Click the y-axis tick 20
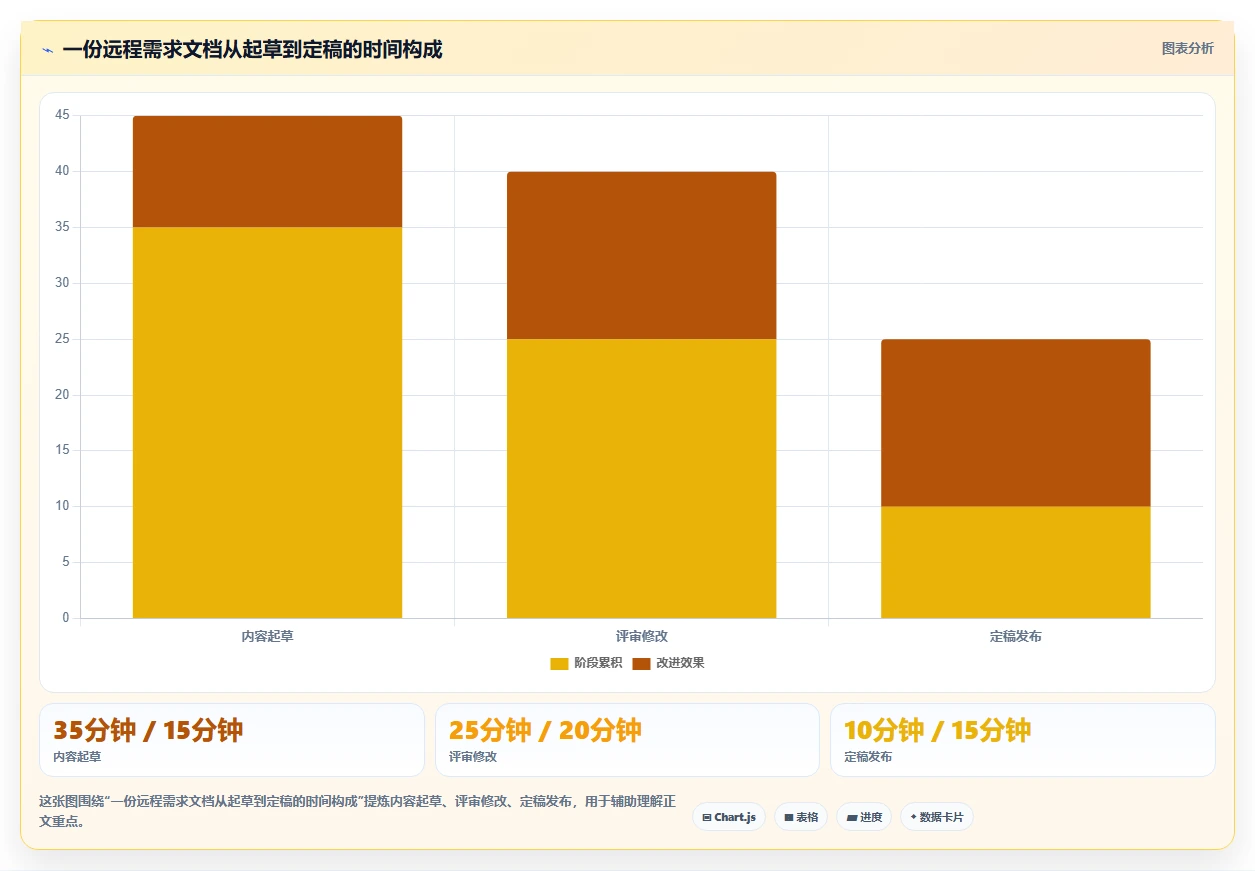Image resolution: width=1255 pixels, height=871 pixels. pyautogui.click(x=62, y=395)
